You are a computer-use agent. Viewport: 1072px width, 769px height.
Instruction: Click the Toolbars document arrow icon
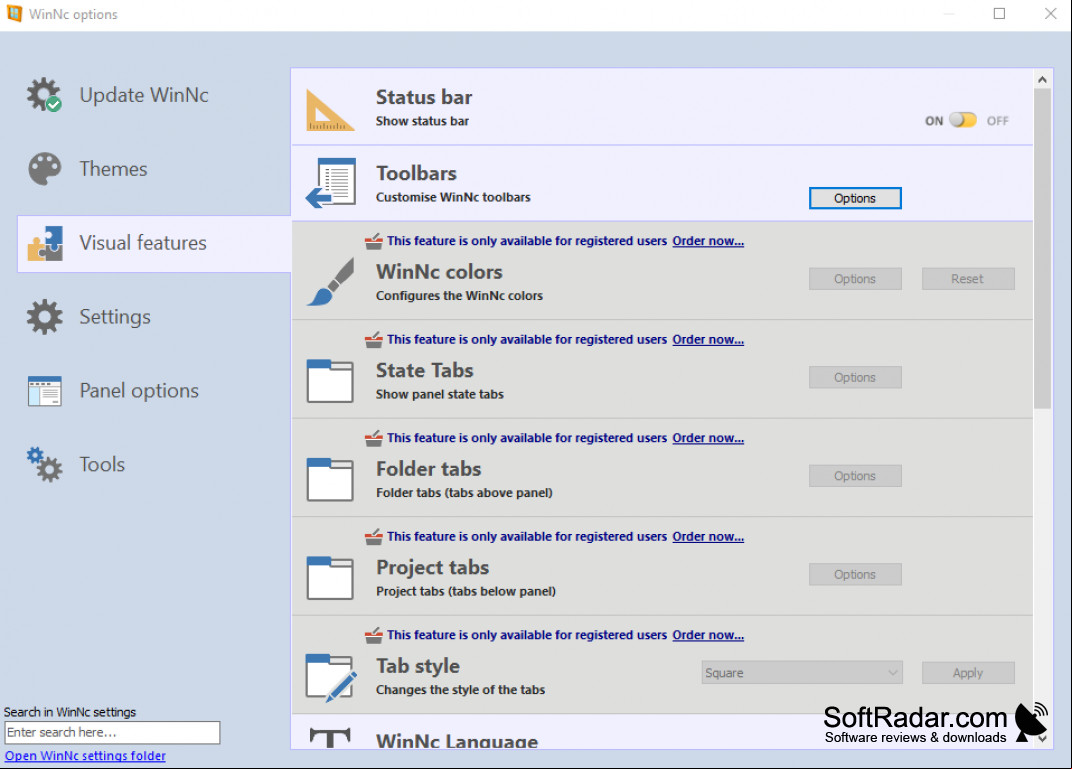pyautogui.click(x=330, y=183)
